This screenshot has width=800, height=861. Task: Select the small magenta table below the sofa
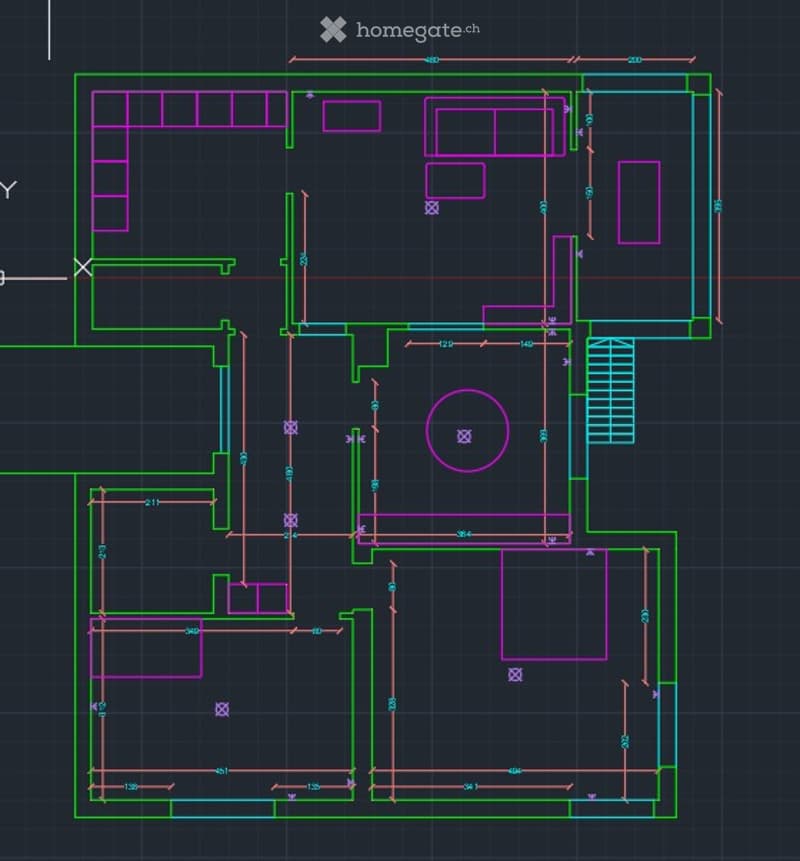click(x=455, y=181)
